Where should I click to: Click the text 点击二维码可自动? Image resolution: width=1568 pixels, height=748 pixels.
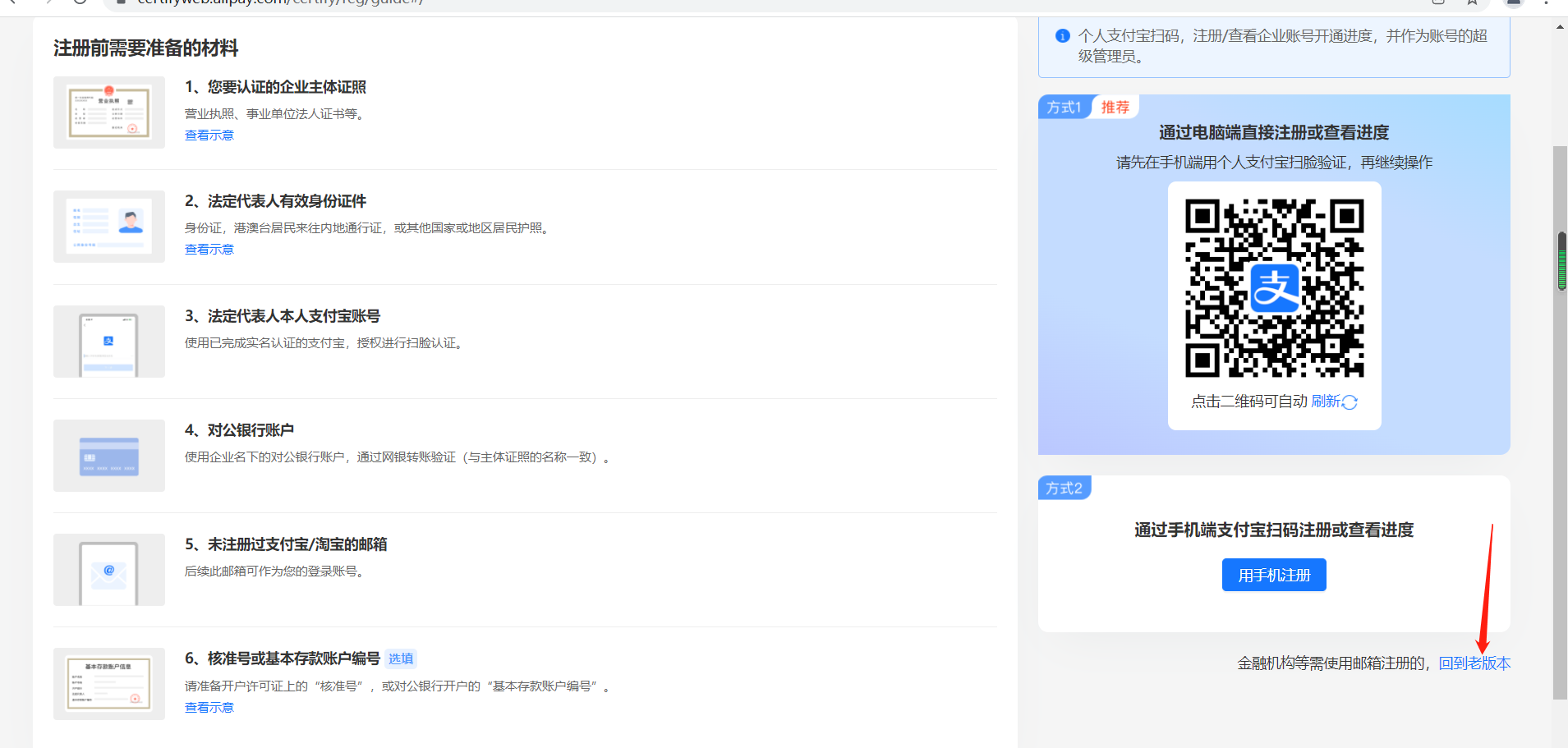tap(1249, 402)
